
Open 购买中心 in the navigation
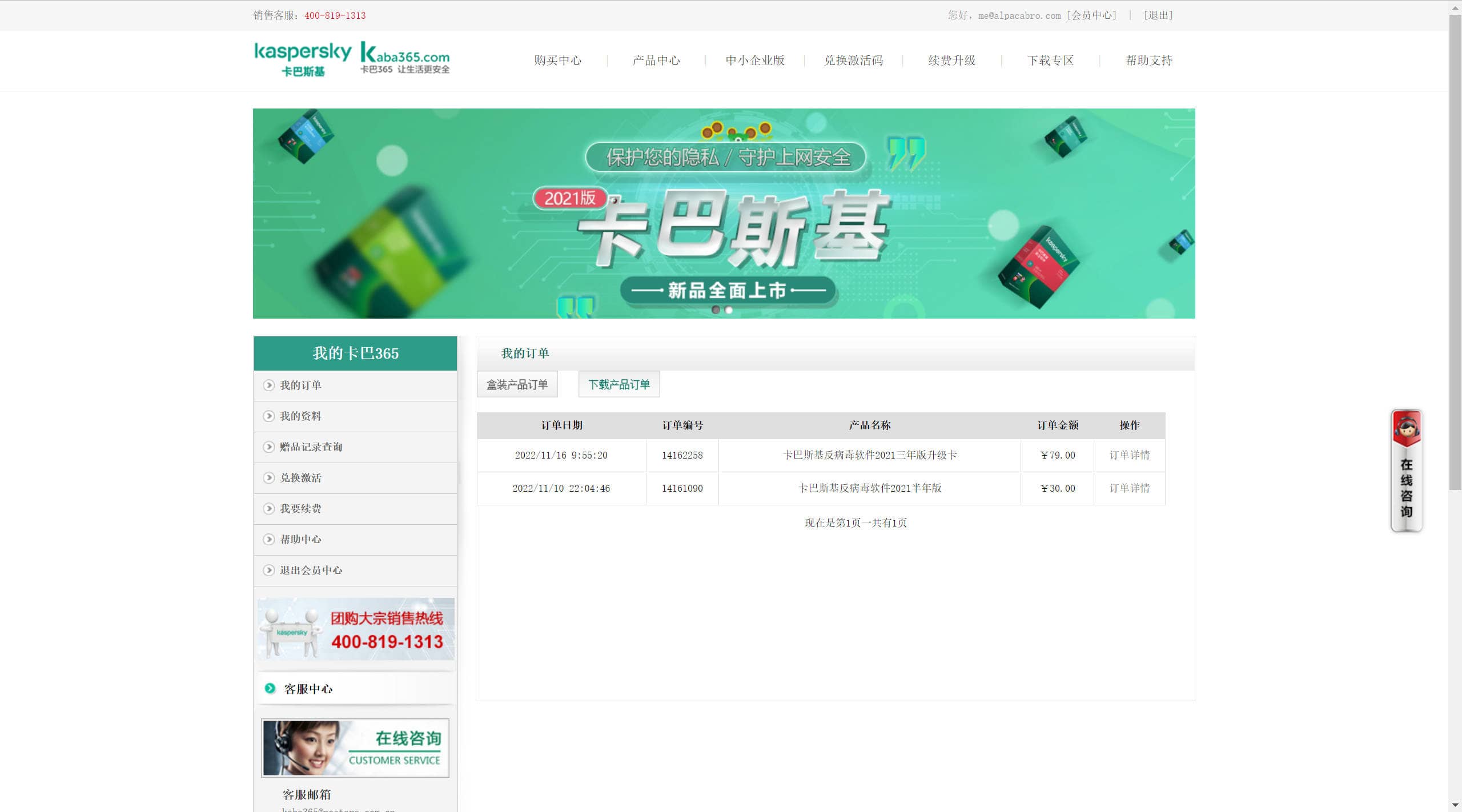point(557,61)
